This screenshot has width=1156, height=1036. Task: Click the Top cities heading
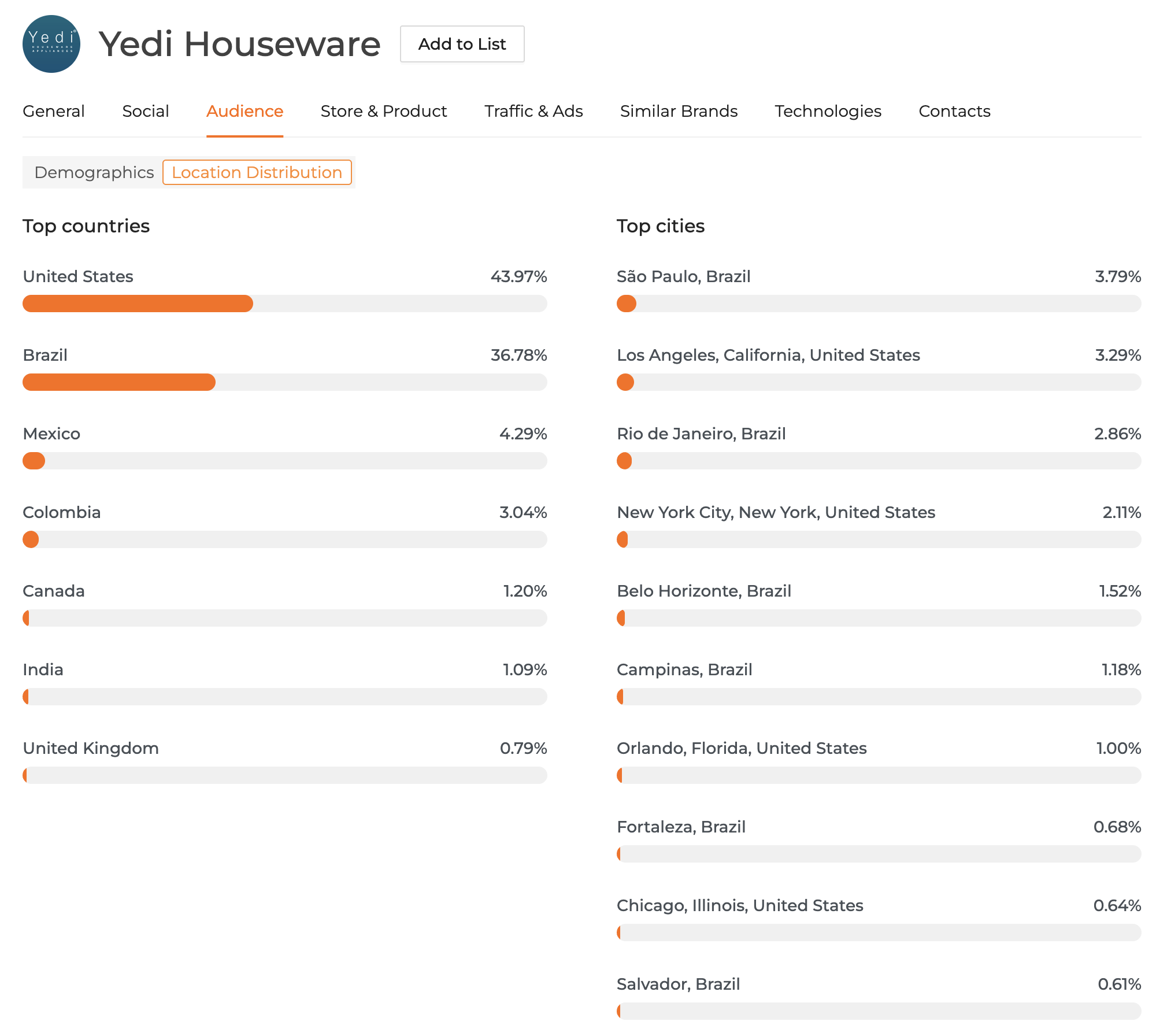click(x=661, y=226)
